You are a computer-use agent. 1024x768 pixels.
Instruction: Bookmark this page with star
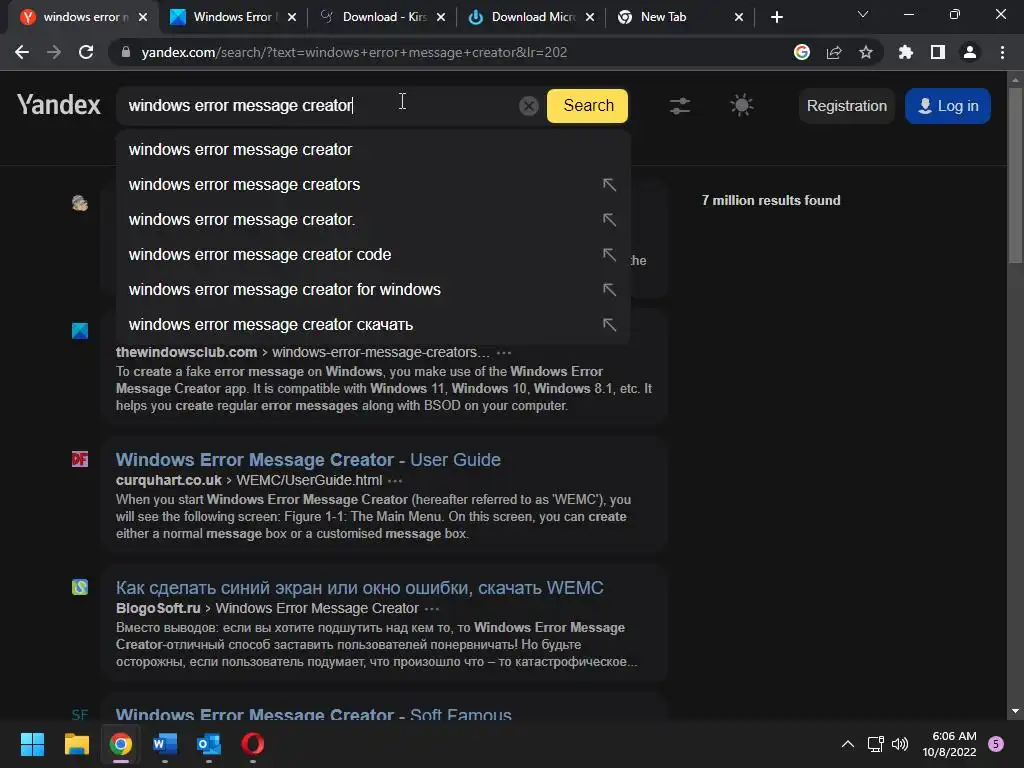coord(866,52)
